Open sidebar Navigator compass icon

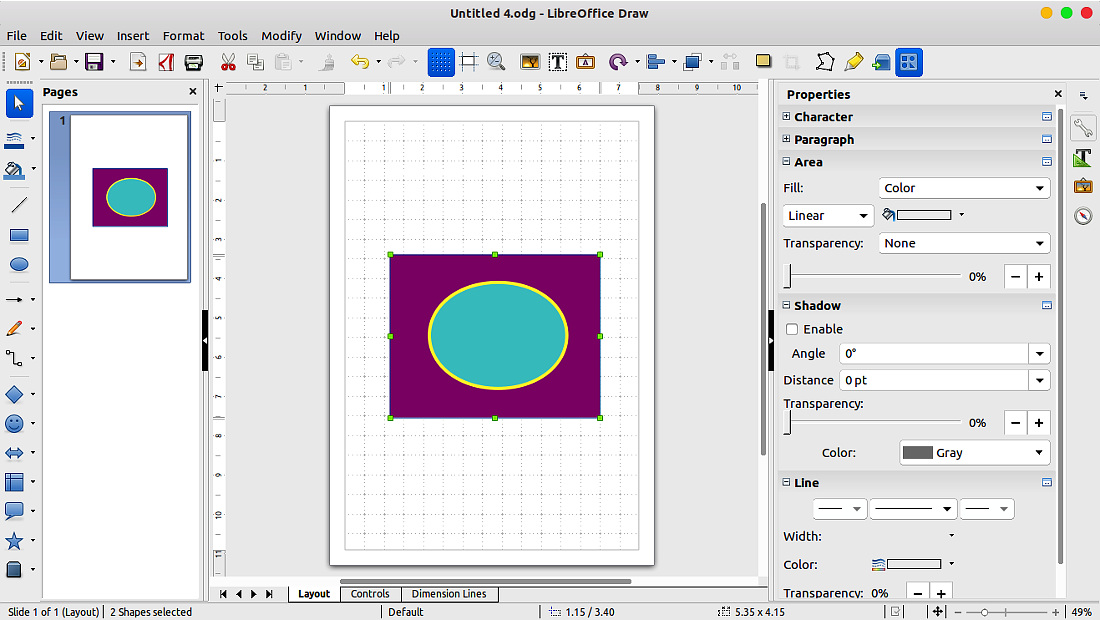point(1083,216)
